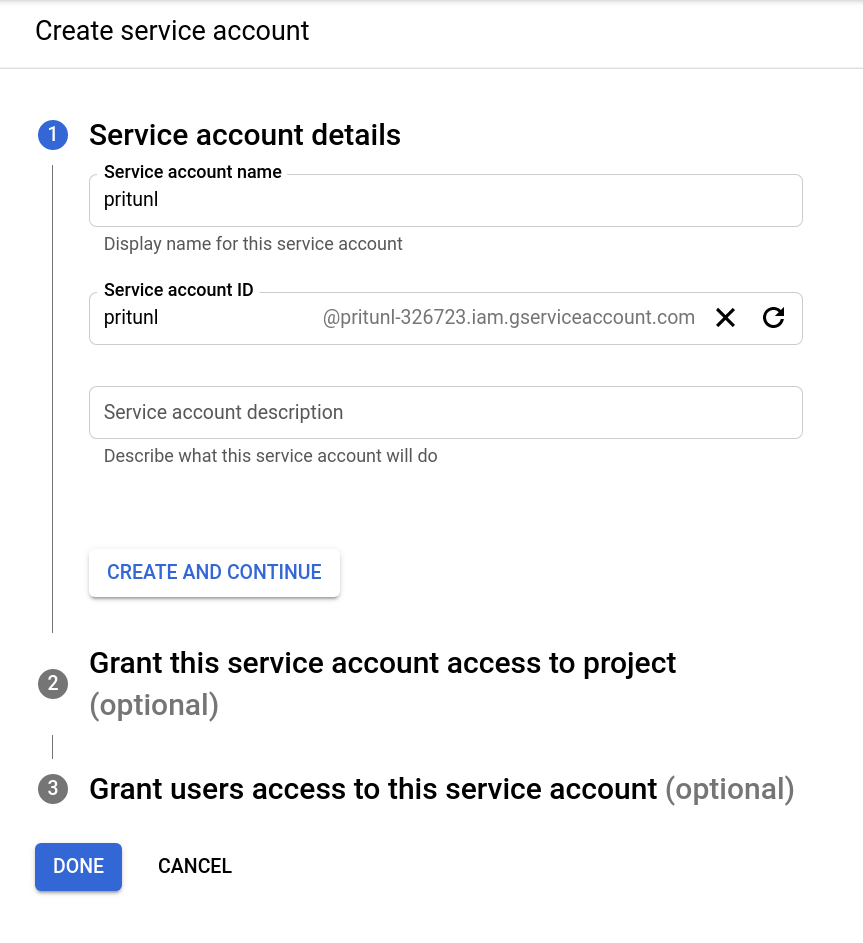
Task: Click the Service account name floating label
Action: coord(193,172)
